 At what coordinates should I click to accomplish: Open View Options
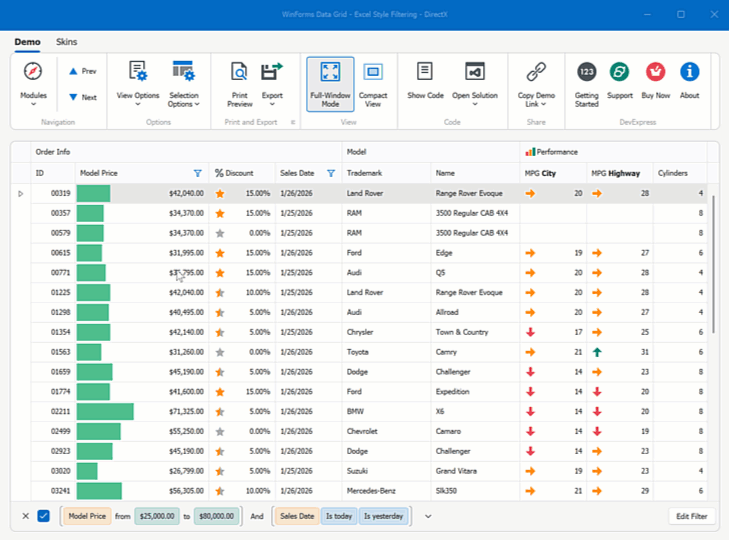[138, 84]
